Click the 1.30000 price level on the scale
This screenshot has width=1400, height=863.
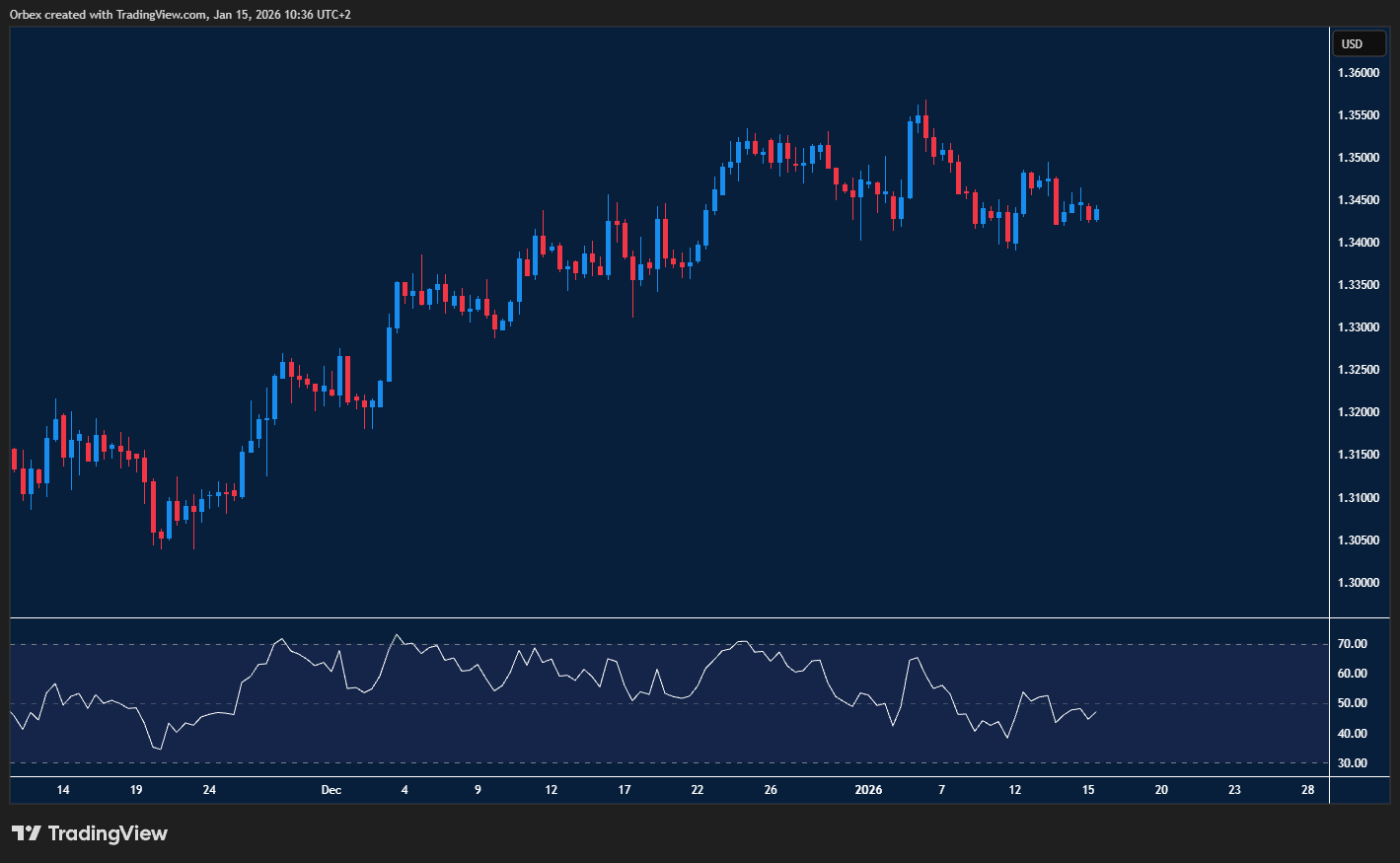[1359, 581]
